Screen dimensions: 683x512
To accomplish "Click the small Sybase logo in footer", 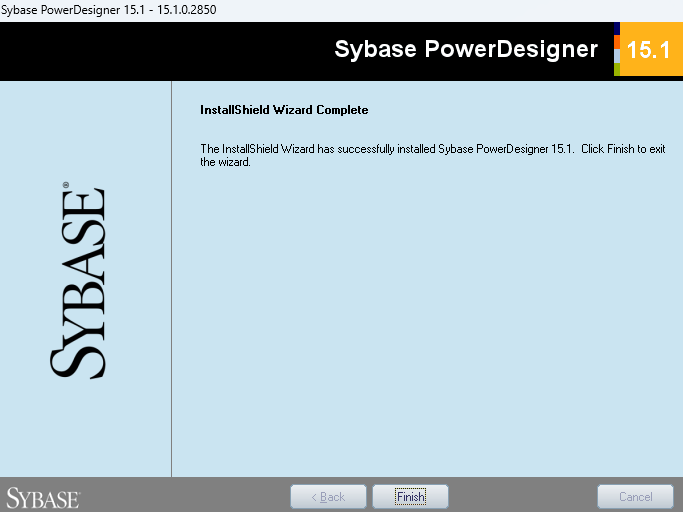I will (43, 498).
